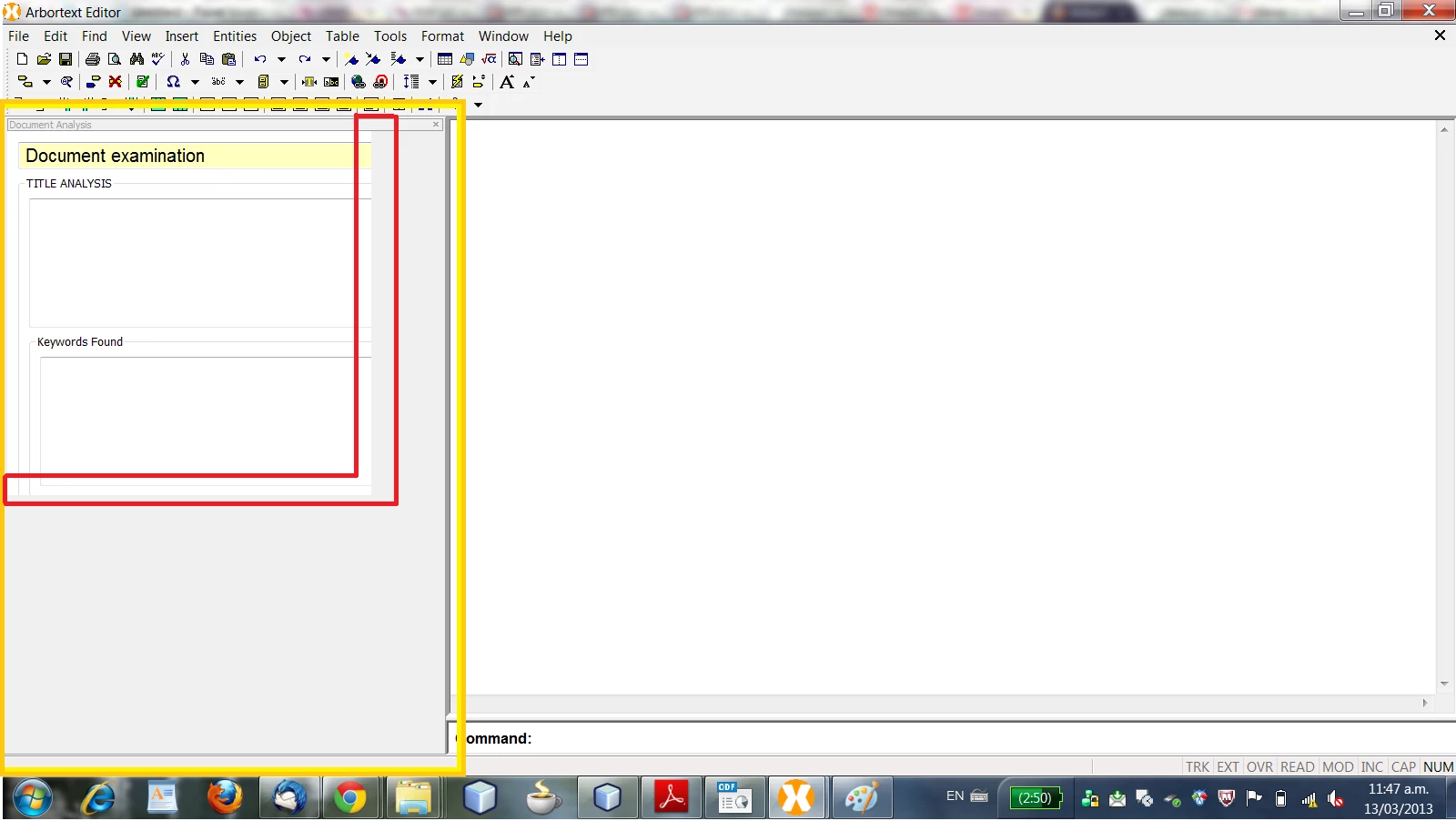This screenshot has height=821, width=1456.
Task: Click the green checkmark completeness check icon
Action: (143, 81)
